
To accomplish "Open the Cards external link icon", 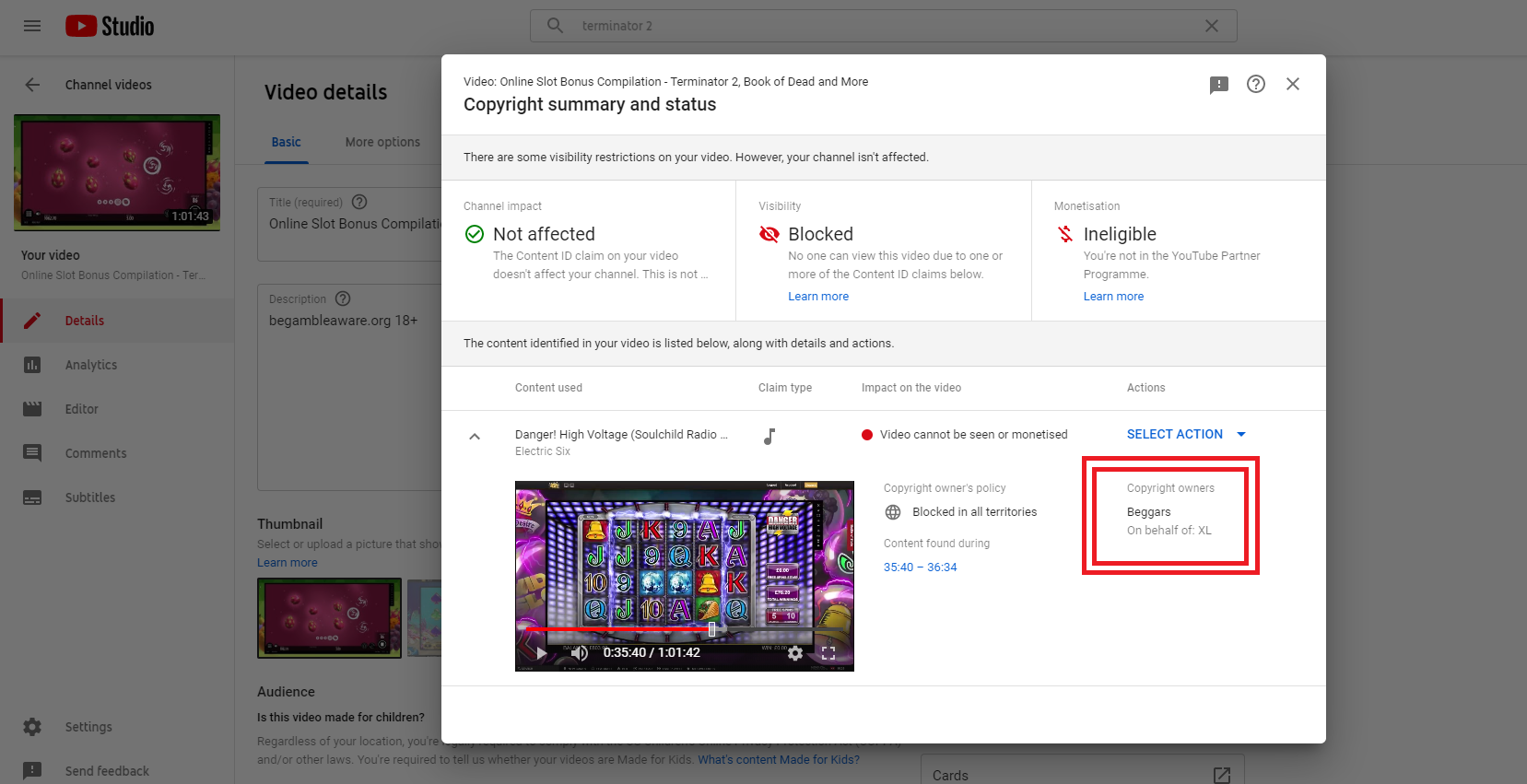I will point(1222,776).
